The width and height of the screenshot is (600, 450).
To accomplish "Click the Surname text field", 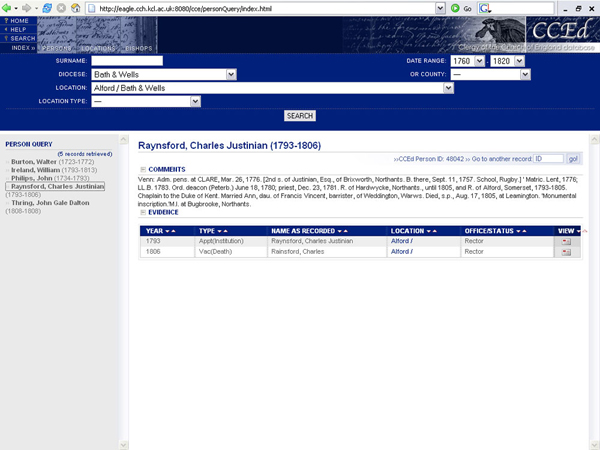I will (x=126, y=61).
